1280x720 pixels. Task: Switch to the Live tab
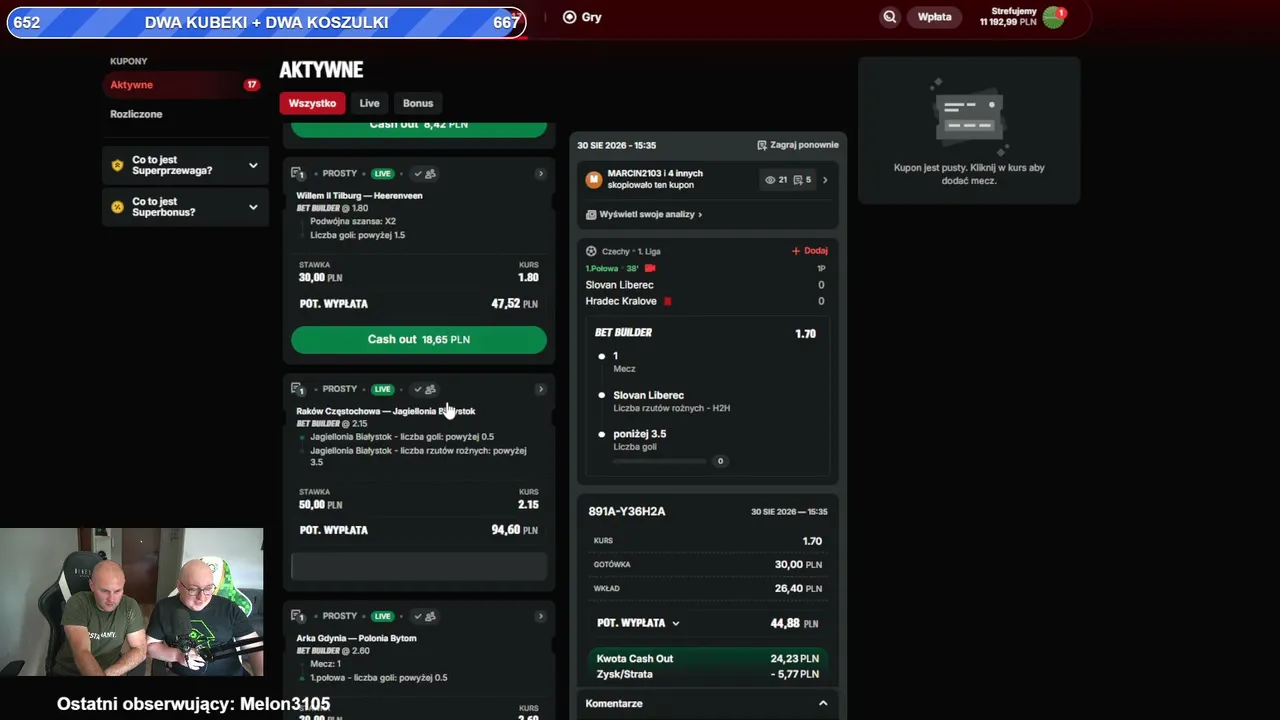pos(369,103)
